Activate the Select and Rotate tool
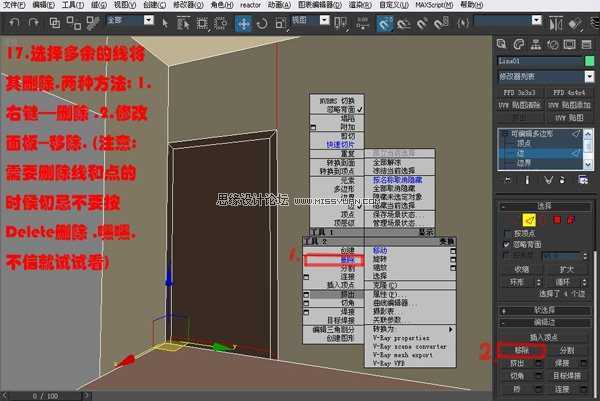The height and width of the screenshot is (401, 600). (x=262, y=23)
